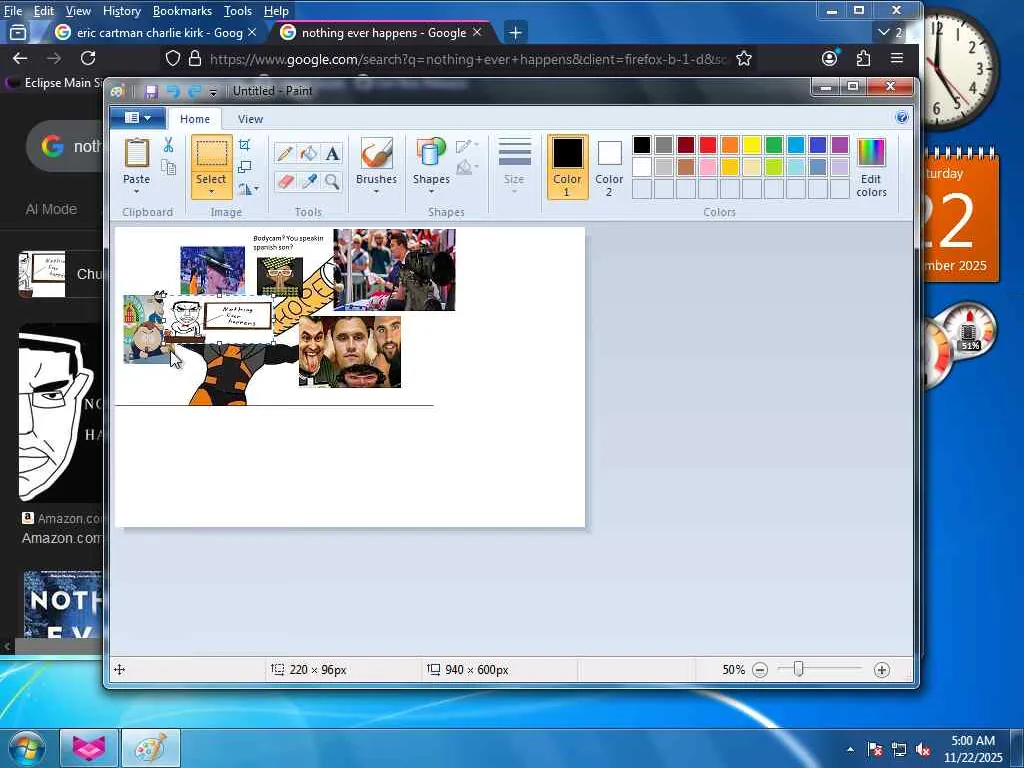Click the Paste clipboard icon

pyautogui.click(x=136, y=153)
